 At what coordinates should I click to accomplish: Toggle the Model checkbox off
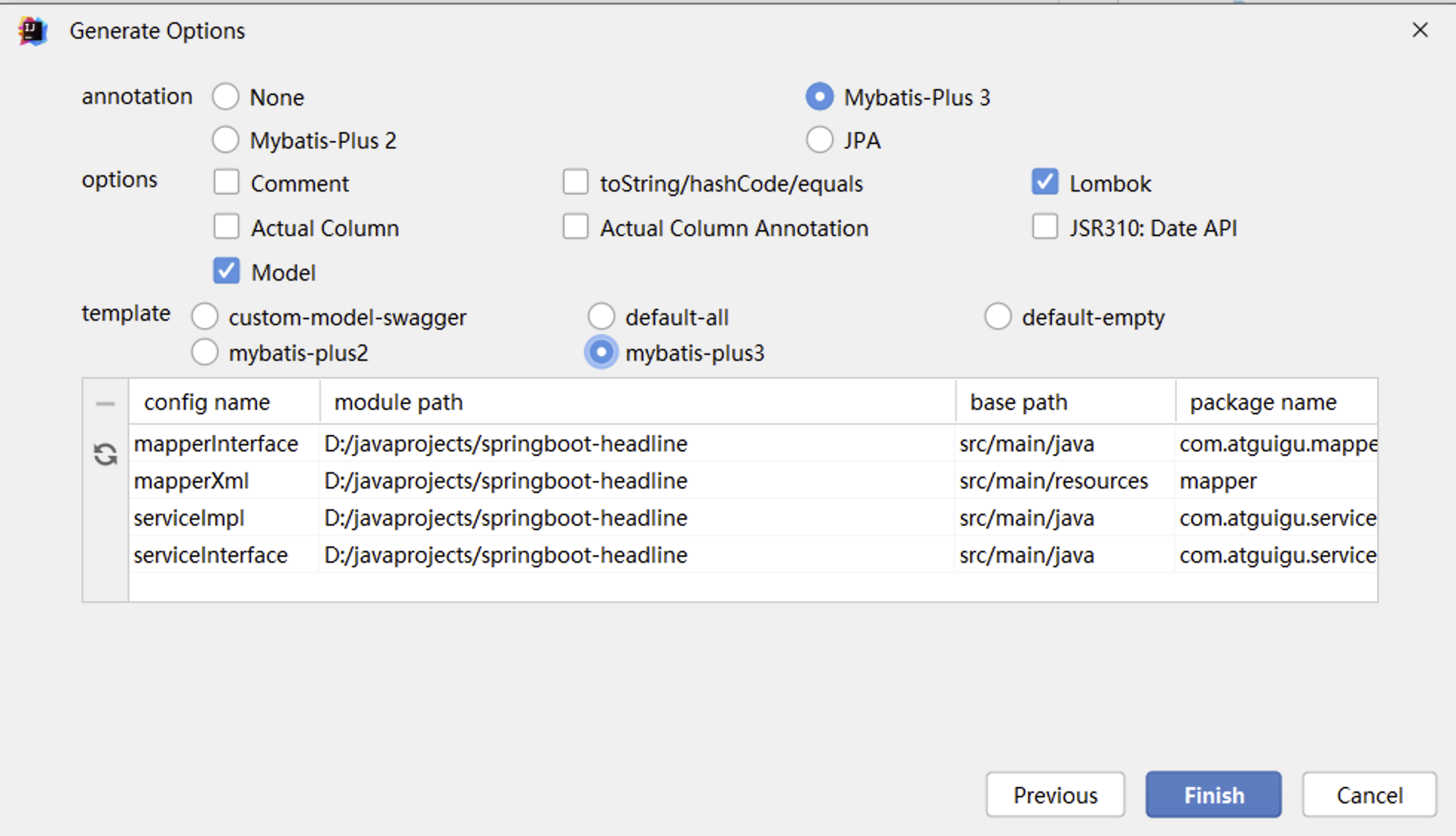[x=227, y=272]
